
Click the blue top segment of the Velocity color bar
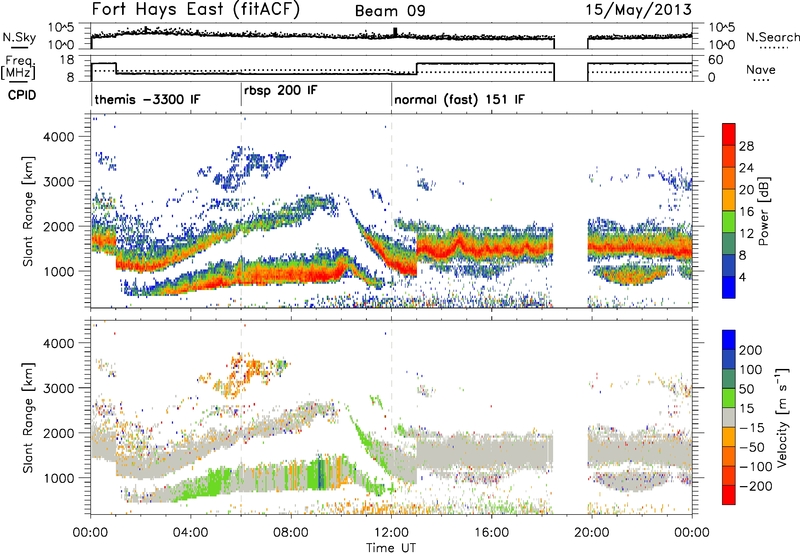click(729, 340)
